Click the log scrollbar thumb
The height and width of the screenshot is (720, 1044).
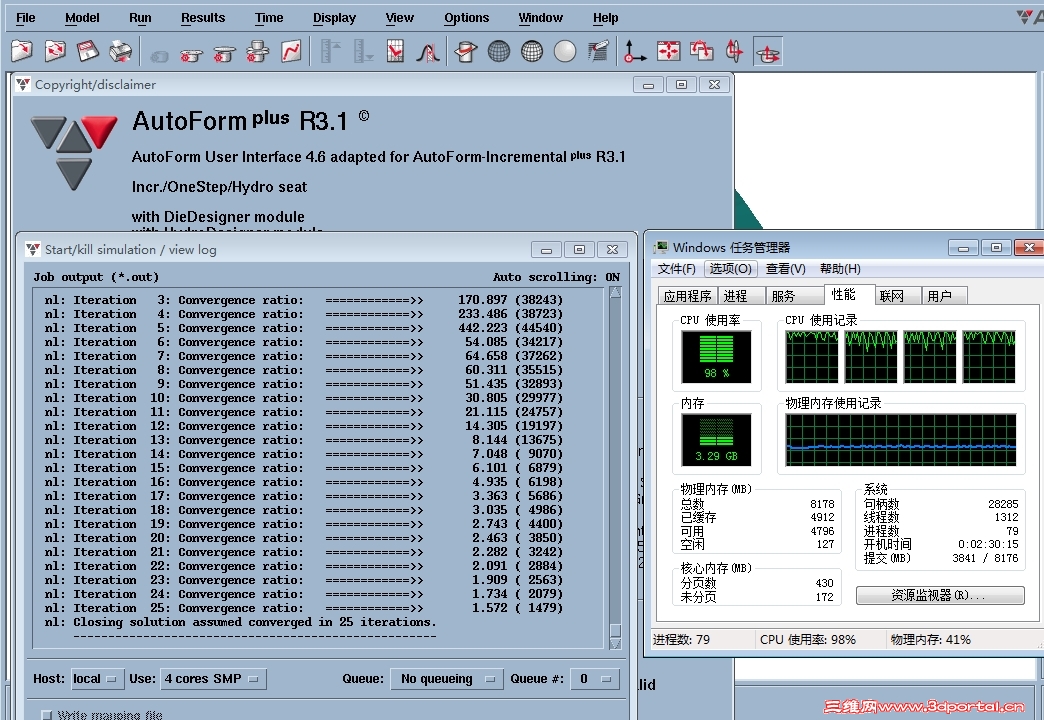pos(615,631)
